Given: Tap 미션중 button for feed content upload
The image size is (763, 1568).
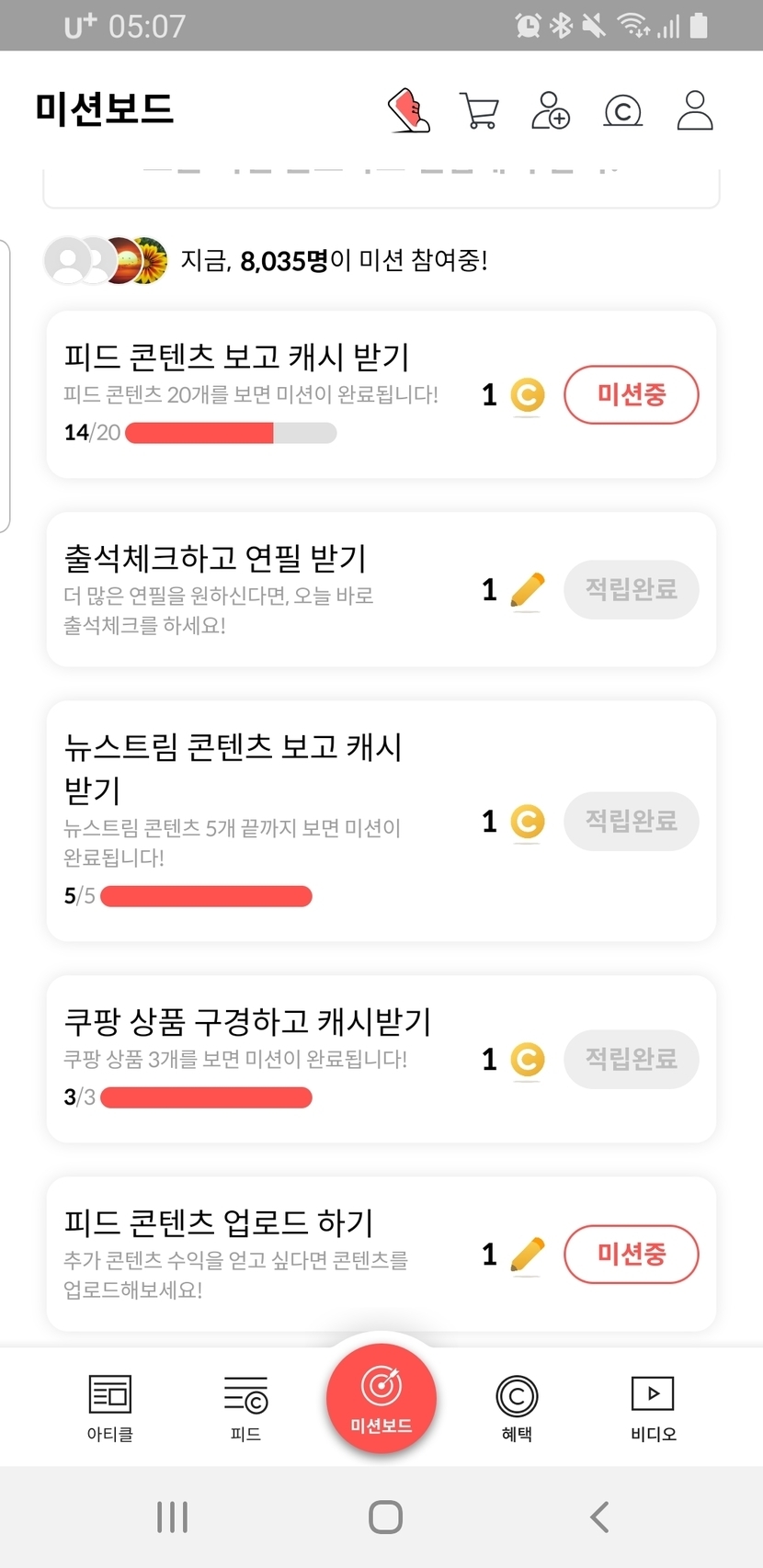Looking at the screenshot, I should click(x=632, y=1254).
